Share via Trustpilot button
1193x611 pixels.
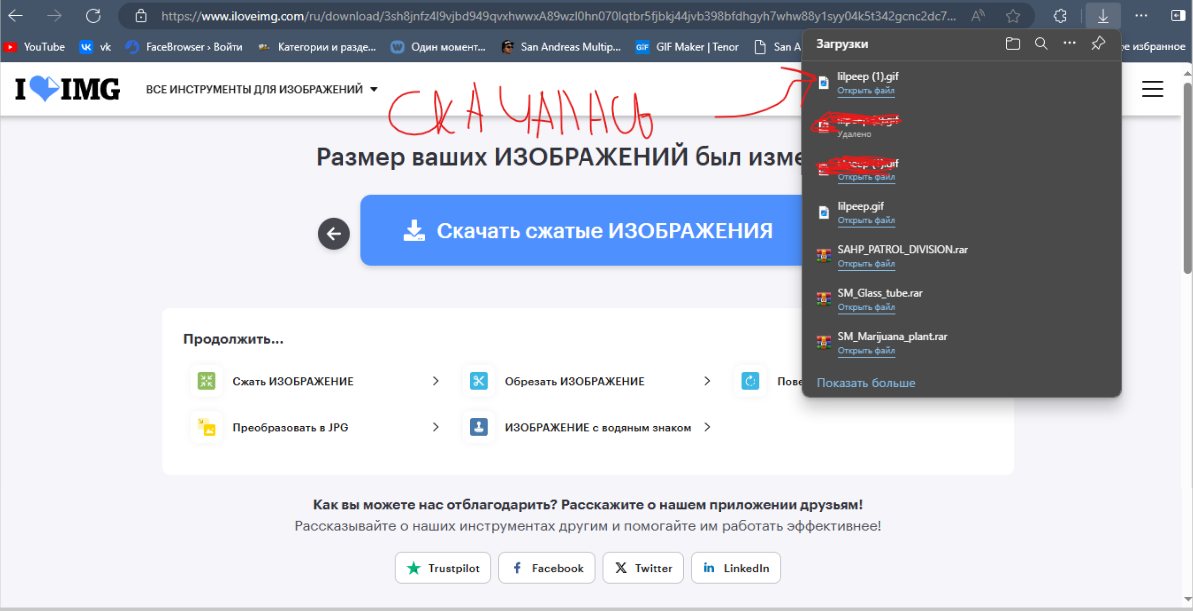442,568
